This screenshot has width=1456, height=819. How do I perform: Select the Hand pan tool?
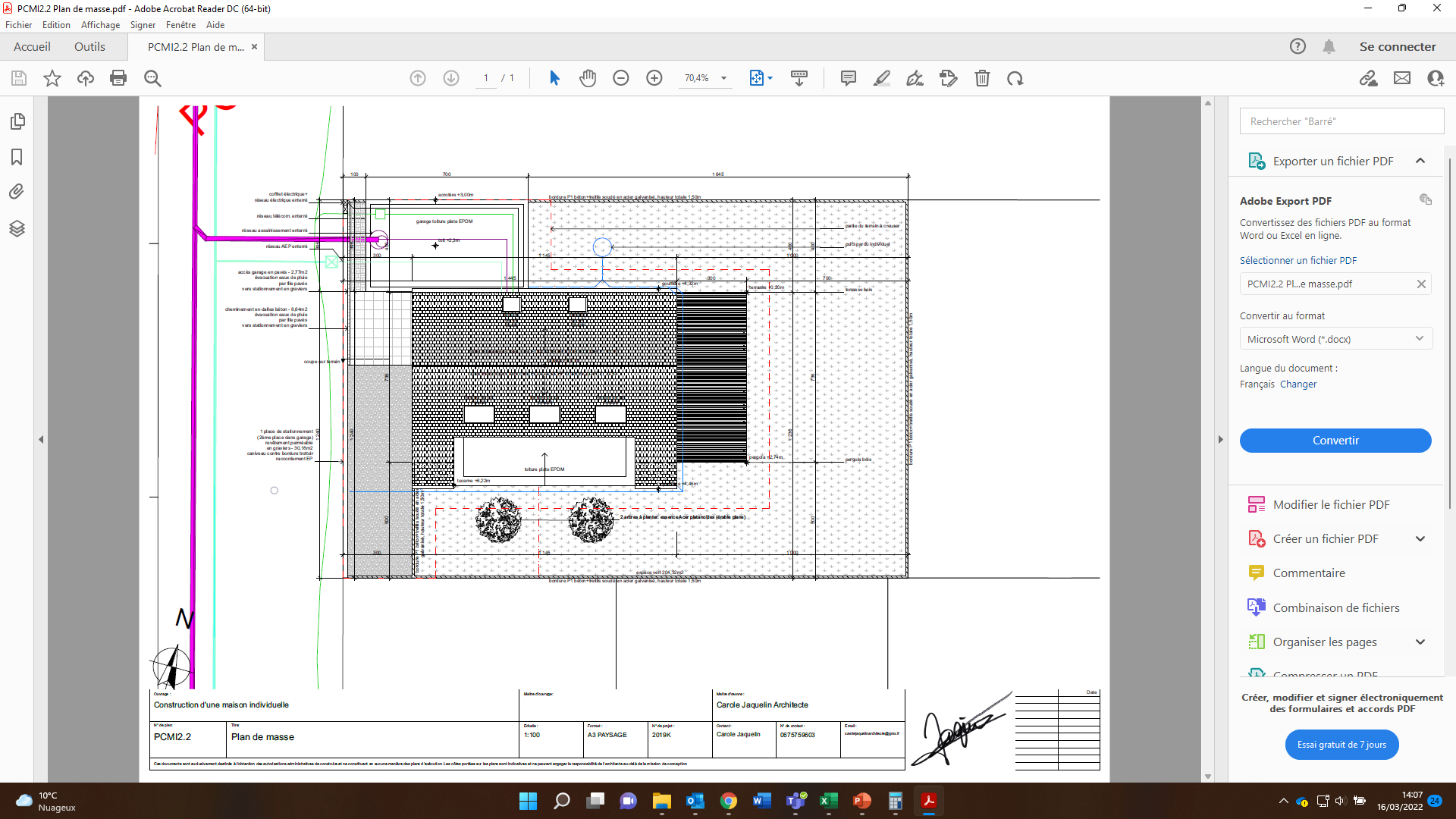[x=588, y=78]
